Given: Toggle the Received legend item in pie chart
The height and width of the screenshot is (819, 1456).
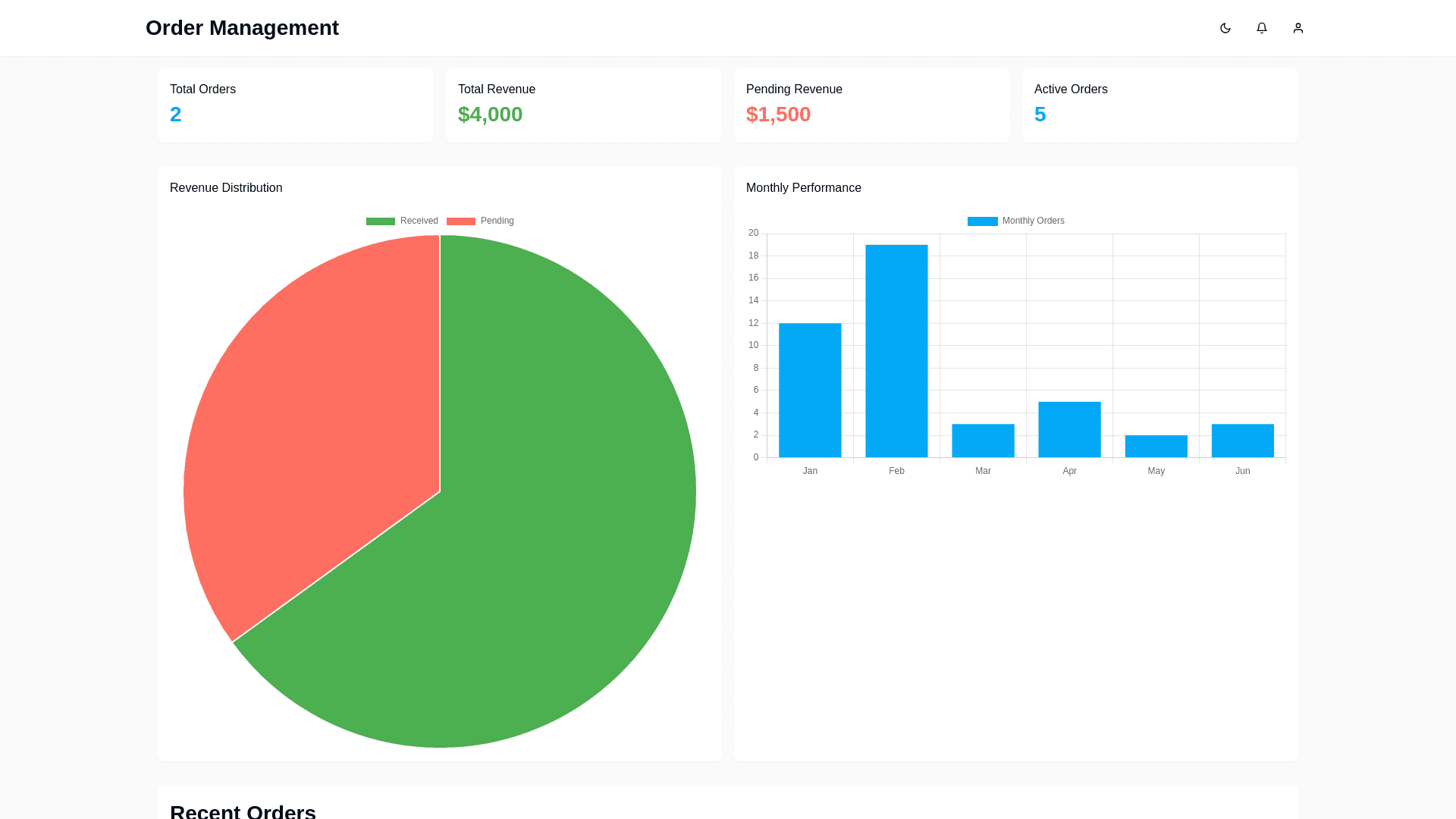Looking at the screenshot, I should [x=402, y=221].
